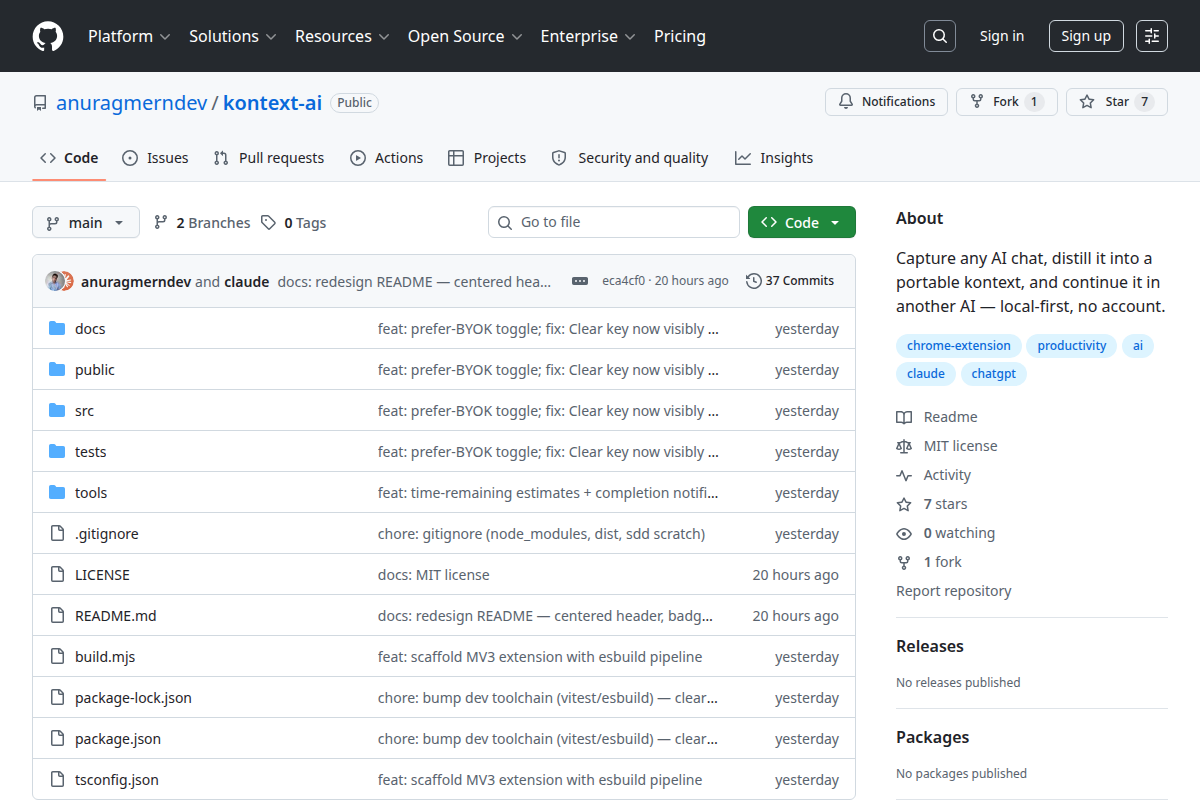The width and height of the screenshot is (1200, 800).
Task: Click the file icon for LICENSE
Action: tap(57, 574)
